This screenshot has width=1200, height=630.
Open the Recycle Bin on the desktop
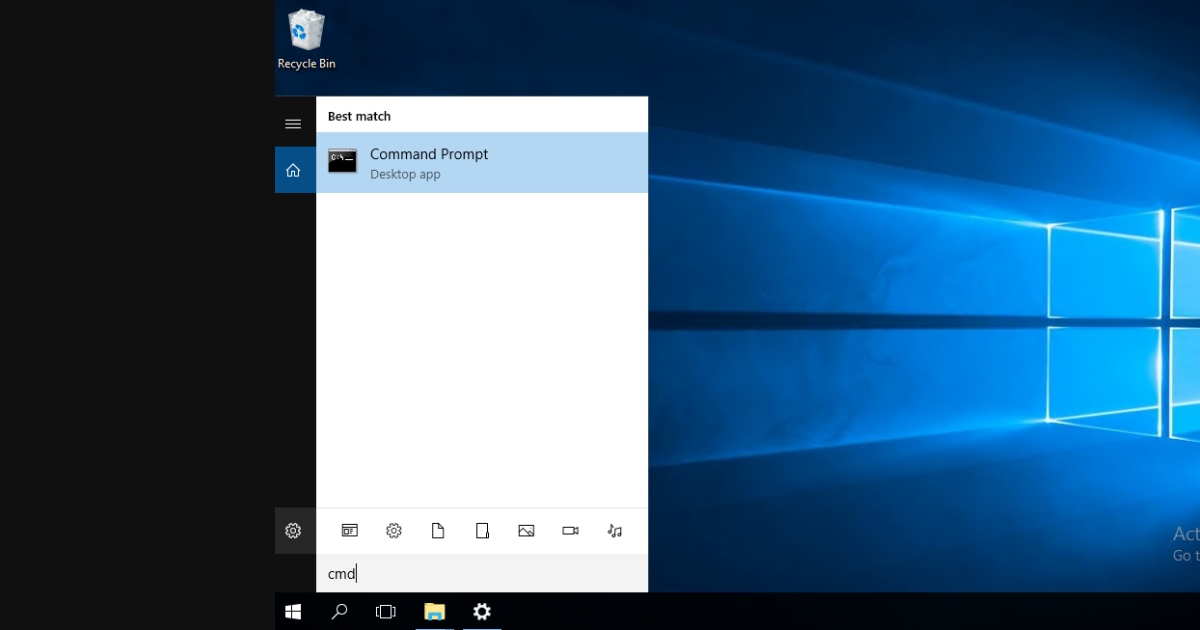[306, 30]
